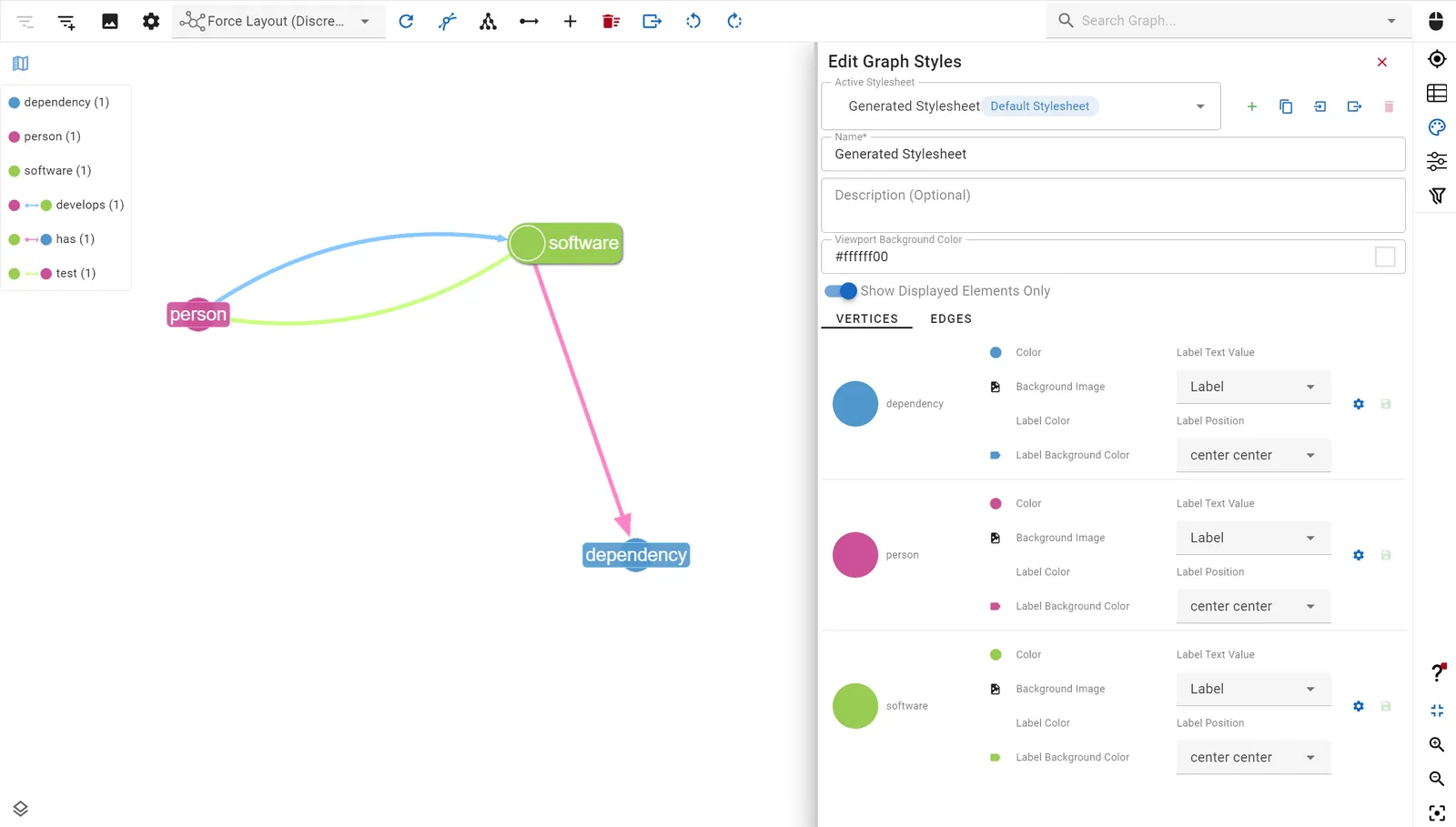
Task: Click the Search Graph input field
Action: [1228, 20]
